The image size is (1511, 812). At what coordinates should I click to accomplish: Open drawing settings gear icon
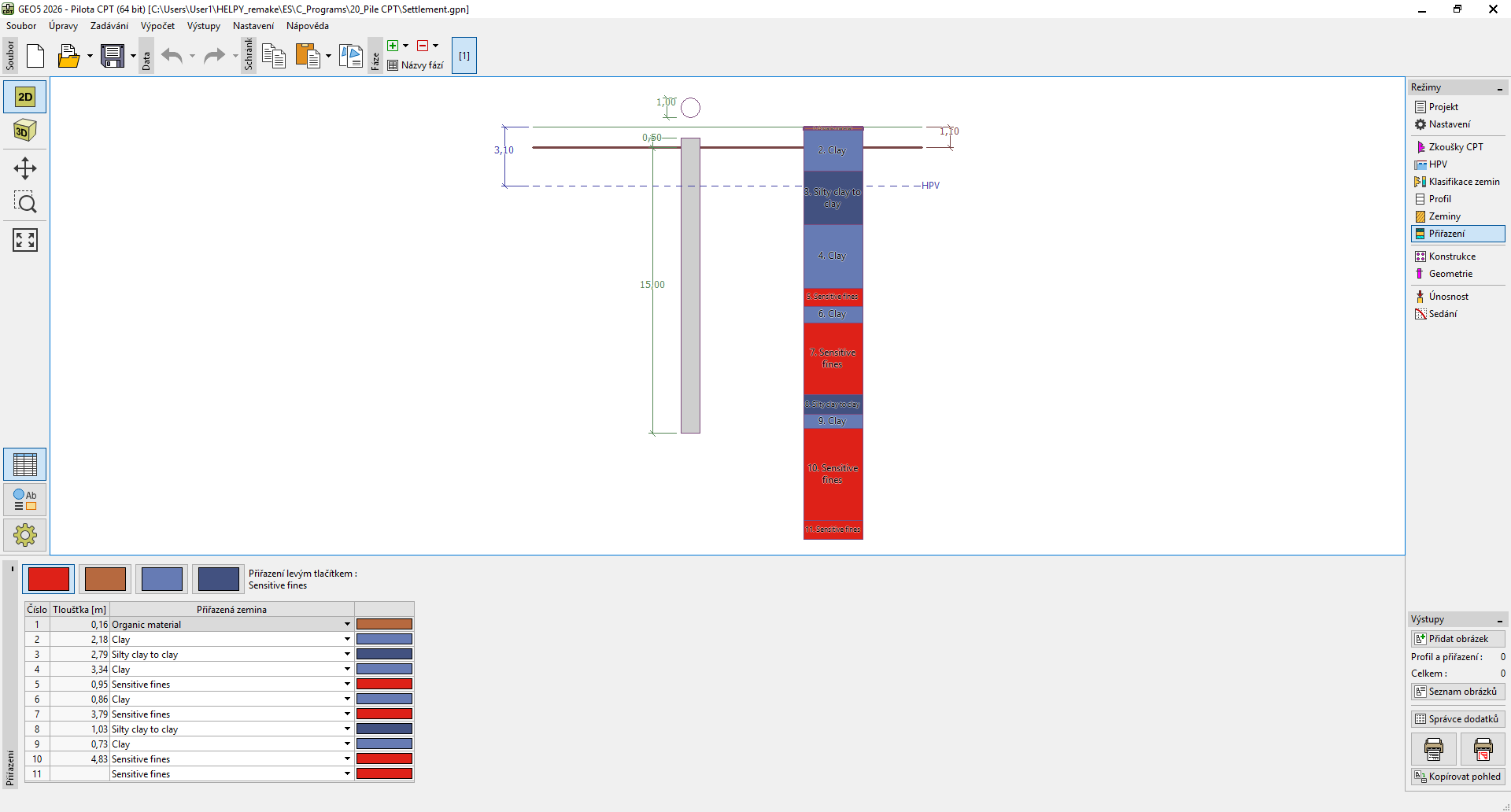click(x=24, y=536)
